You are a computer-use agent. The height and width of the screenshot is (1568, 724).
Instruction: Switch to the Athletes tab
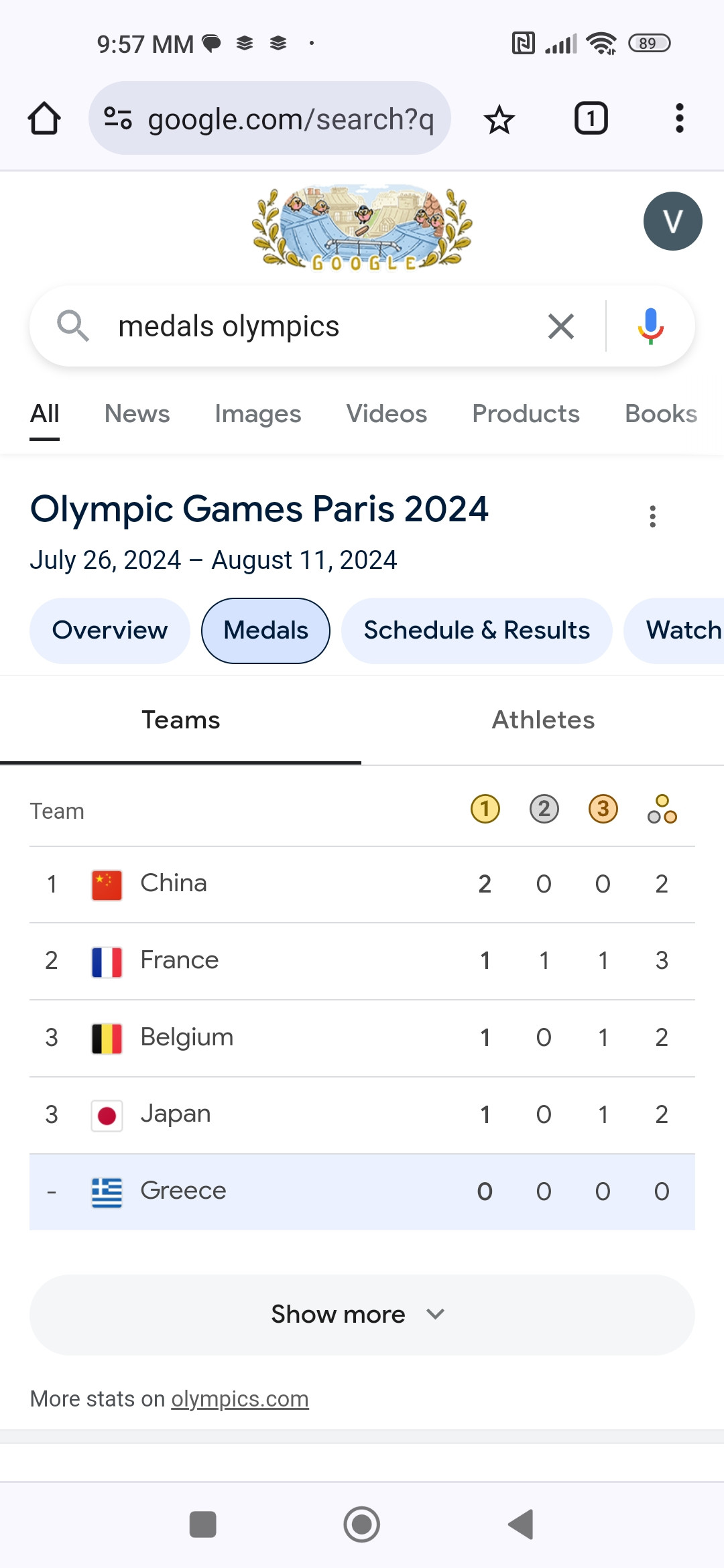543,720
